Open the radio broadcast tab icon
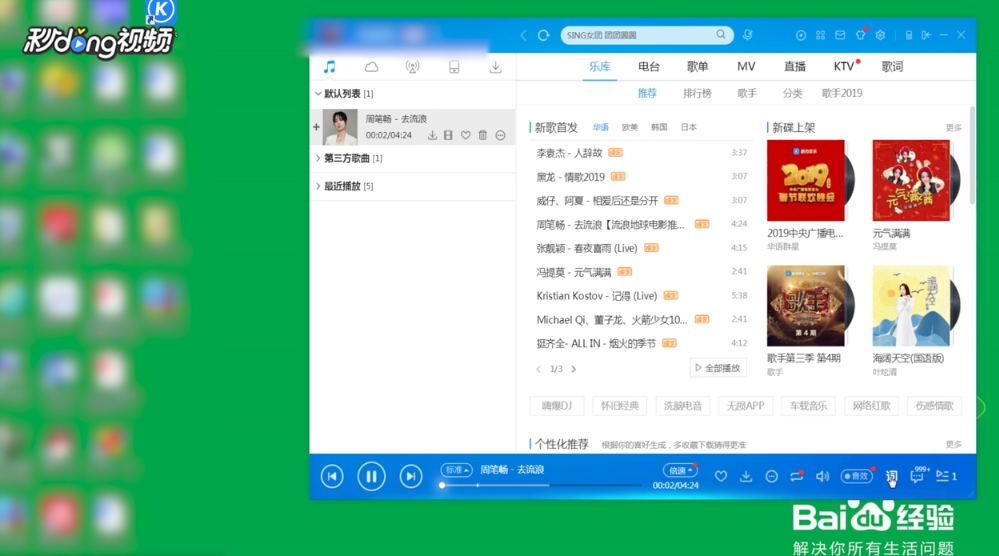This screenshot has height=556, width=999. click(413, 67)
